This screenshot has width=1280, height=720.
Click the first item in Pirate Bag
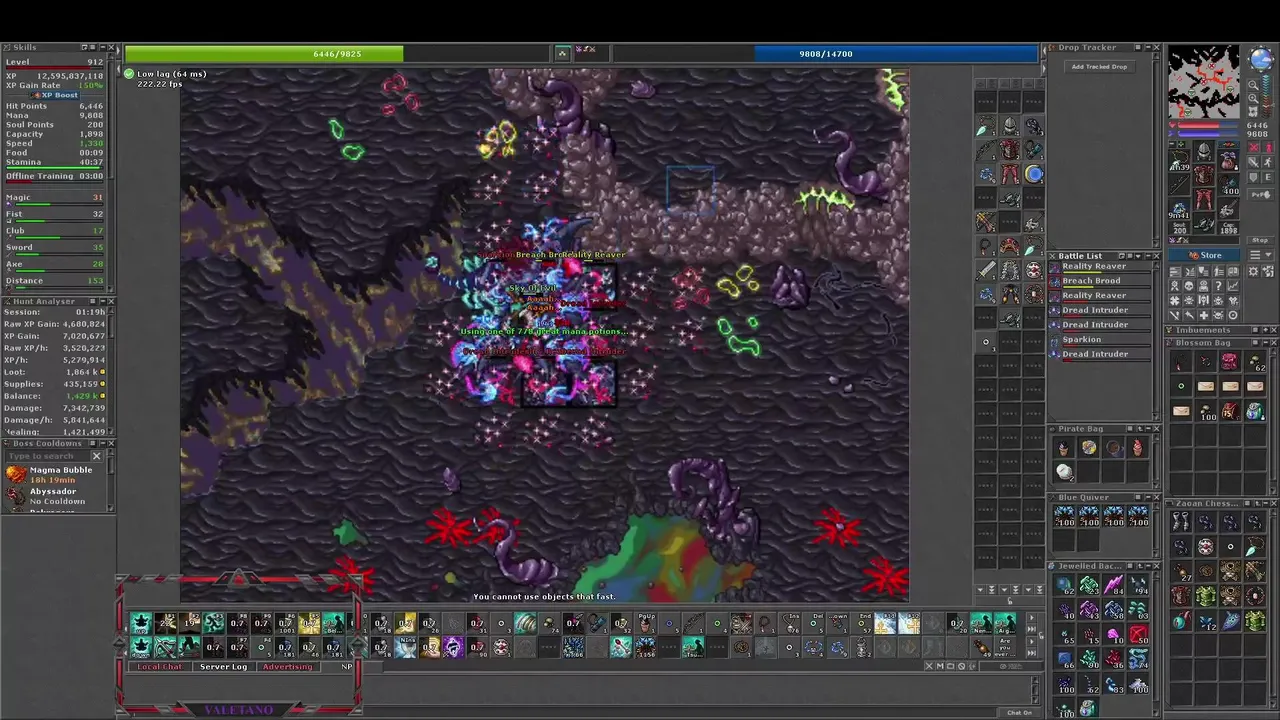[1064, 447]
